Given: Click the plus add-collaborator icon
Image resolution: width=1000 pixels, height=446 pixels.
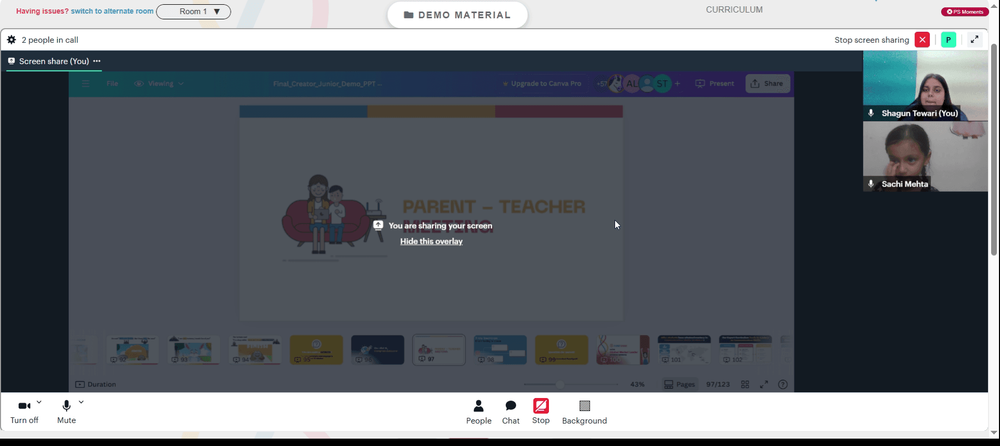Looking at the screenshot, I should (677, 84).
